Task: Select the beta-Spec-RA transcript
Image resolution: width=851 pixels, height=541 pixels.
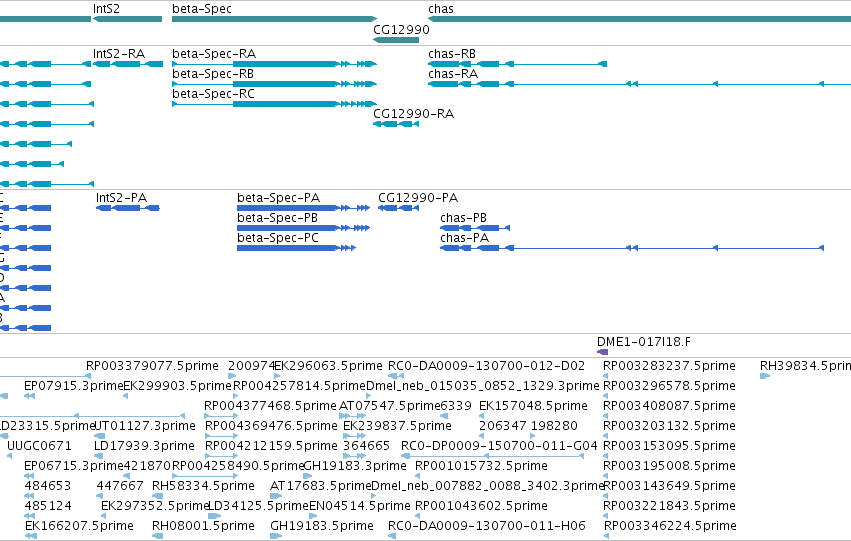Action: point(274,64)
